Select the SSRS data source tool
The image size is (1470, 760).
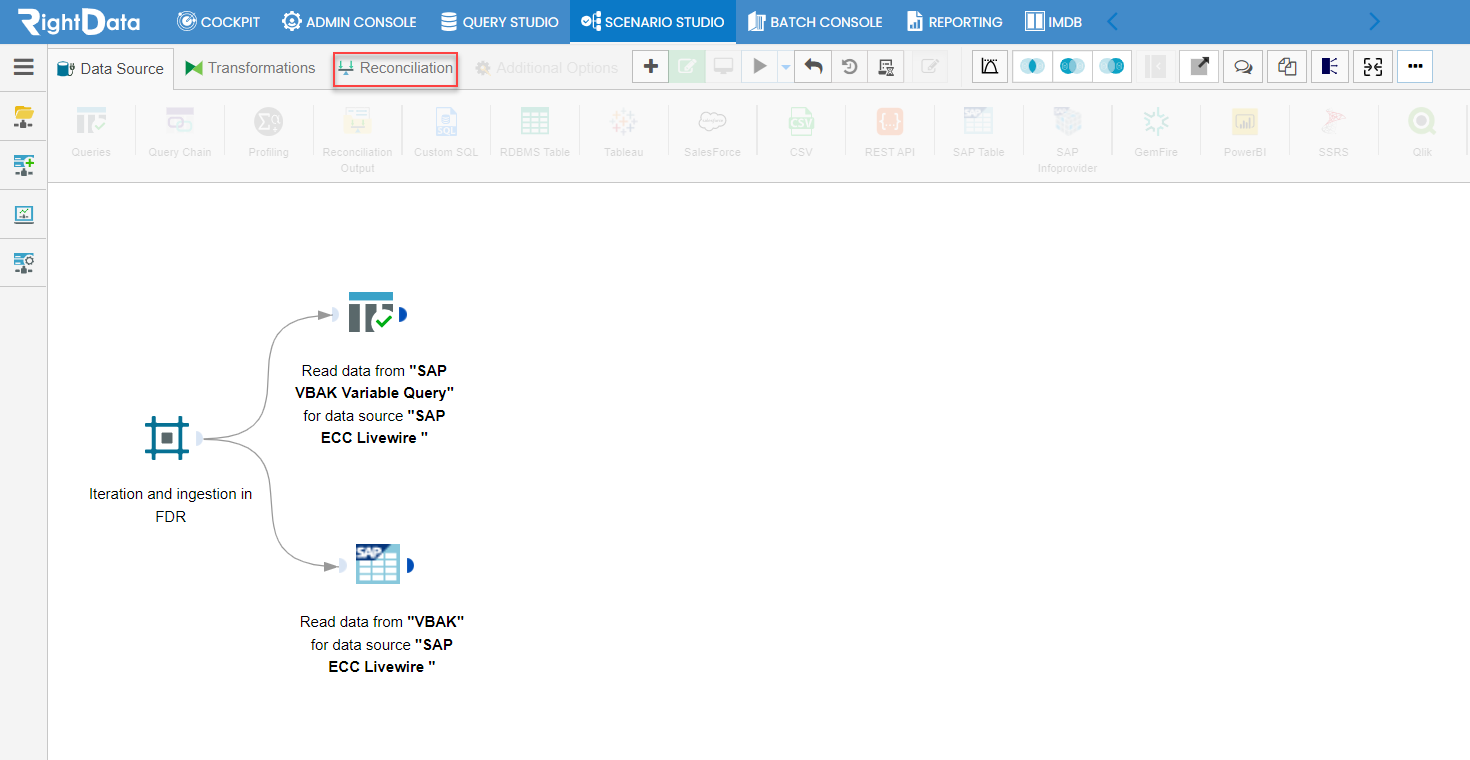pyautogui.click(x=1333, y=132)
